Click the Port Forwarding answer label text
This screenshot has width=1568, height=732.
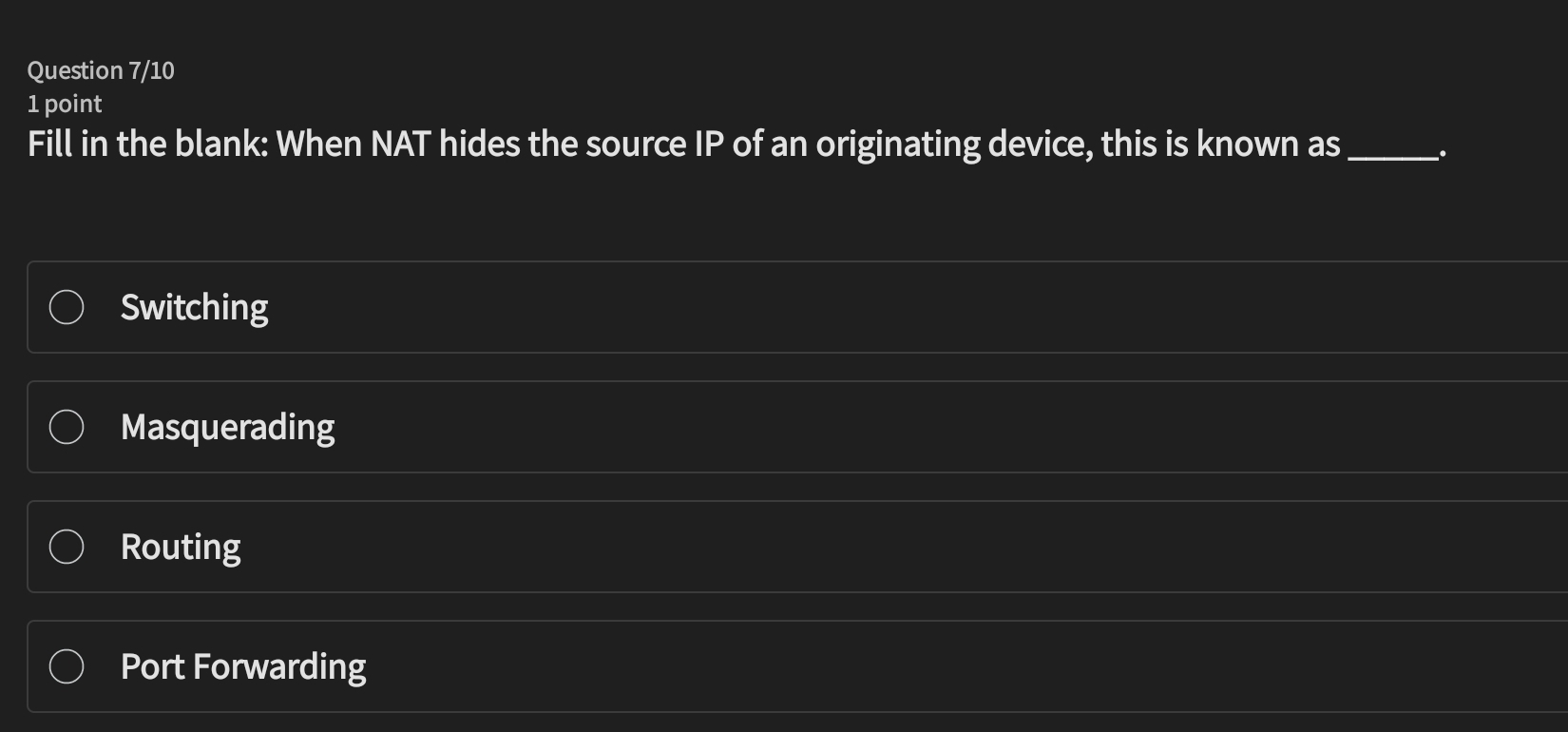tap(243, 666)
